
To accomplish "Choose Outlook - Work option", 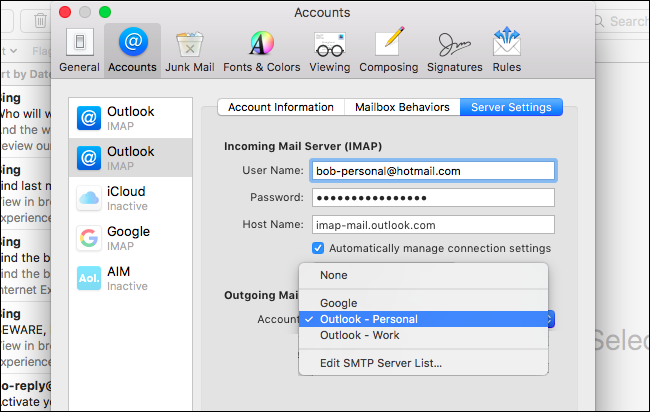I will (x=423, y=335).
